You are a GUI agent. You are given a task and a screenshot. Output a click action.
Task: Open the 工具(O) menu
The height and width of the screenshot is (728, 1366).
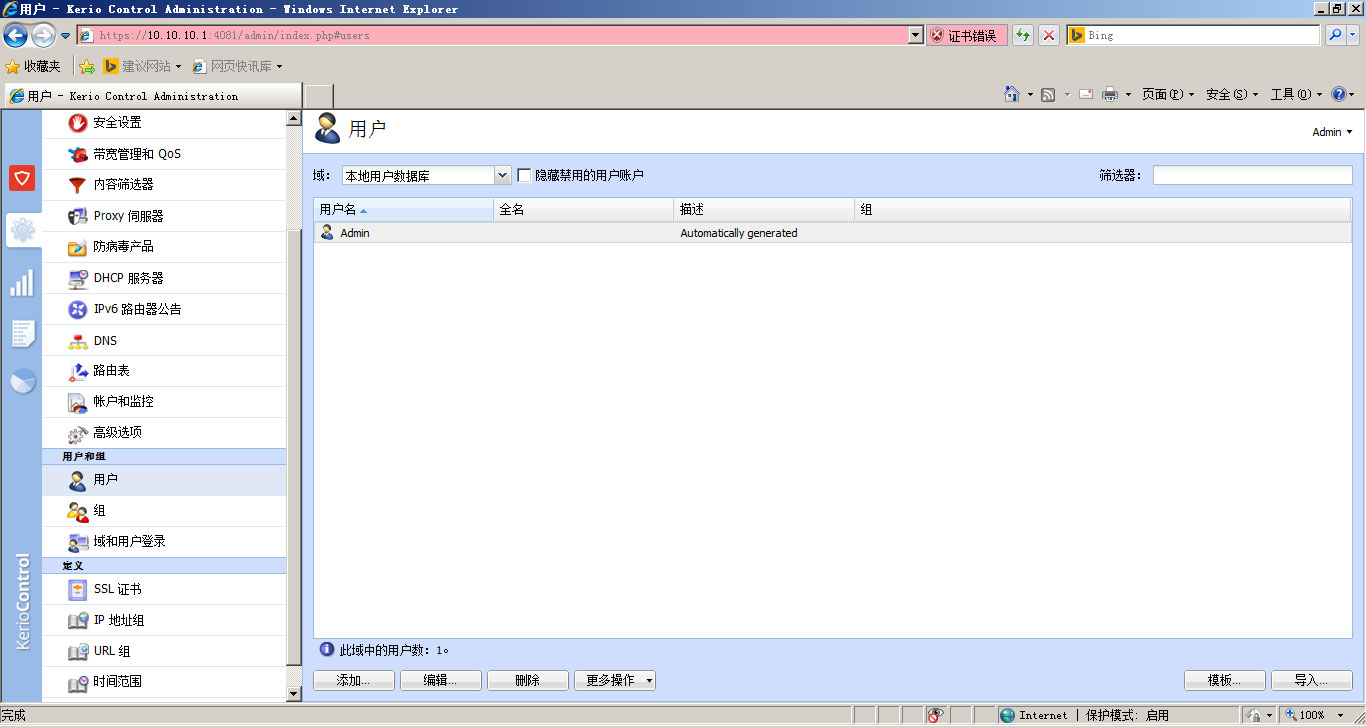coord(1296,94)
